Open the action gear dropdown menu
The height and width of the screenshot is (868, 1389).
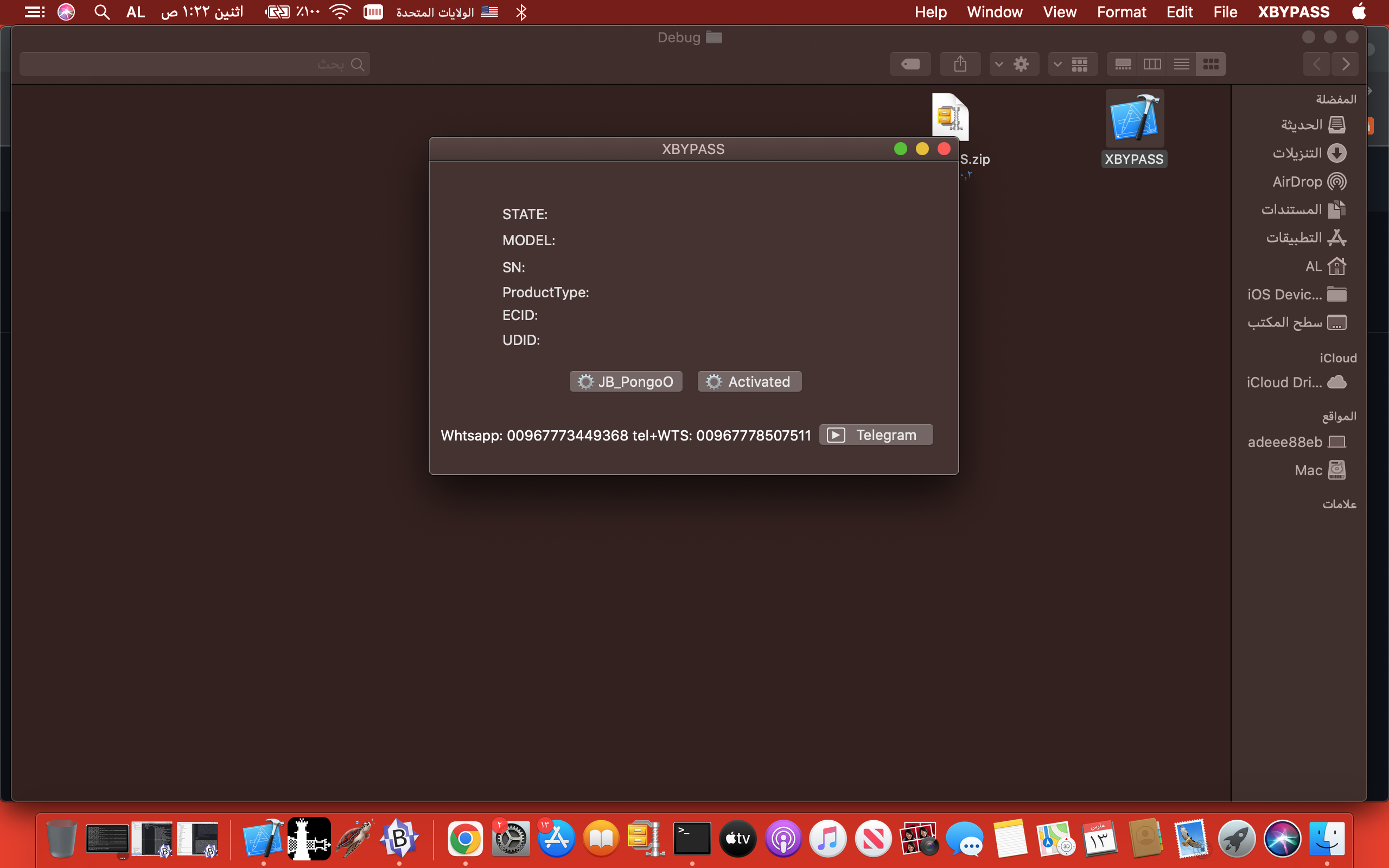1022,63
